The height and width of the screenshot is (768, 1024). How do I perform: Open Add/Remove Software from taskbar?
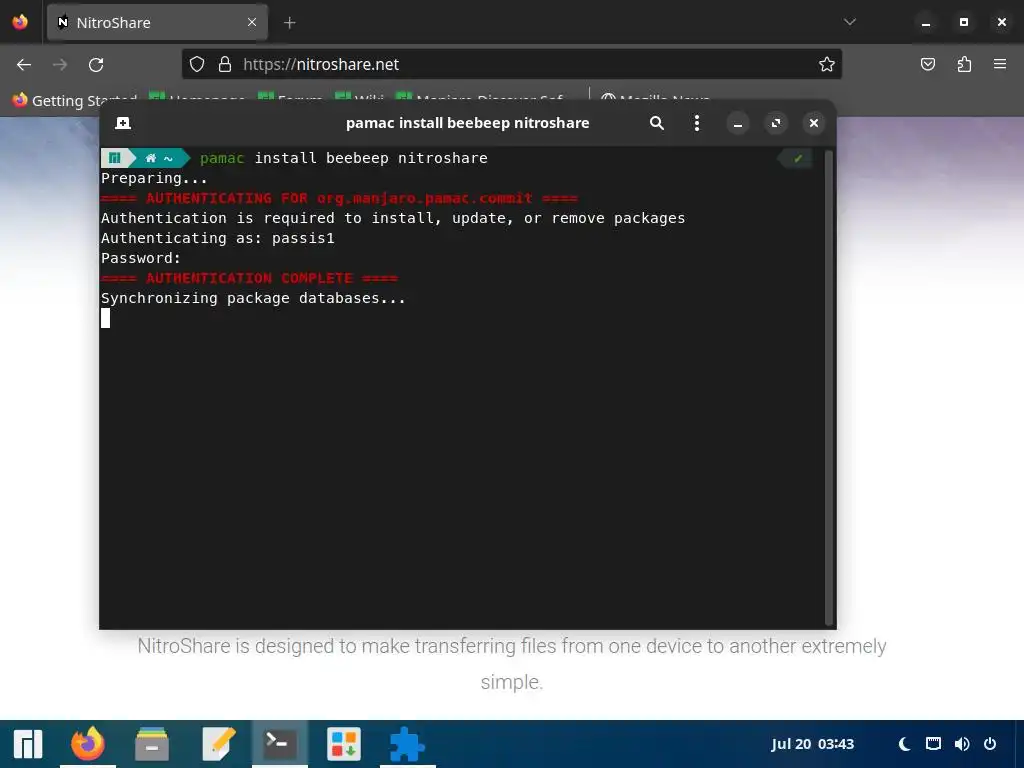[344, 744]
